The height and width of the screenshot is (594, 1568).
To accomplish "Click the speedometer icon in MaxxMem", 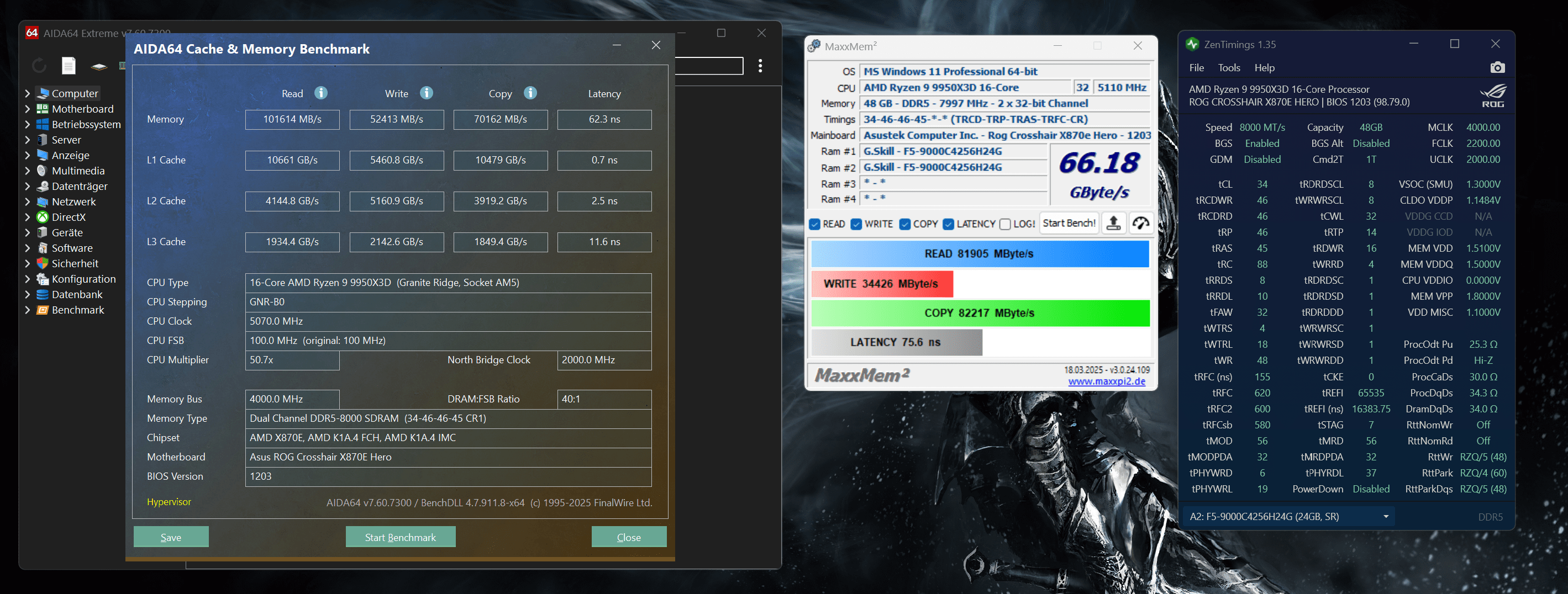I will pos(1141,223).
